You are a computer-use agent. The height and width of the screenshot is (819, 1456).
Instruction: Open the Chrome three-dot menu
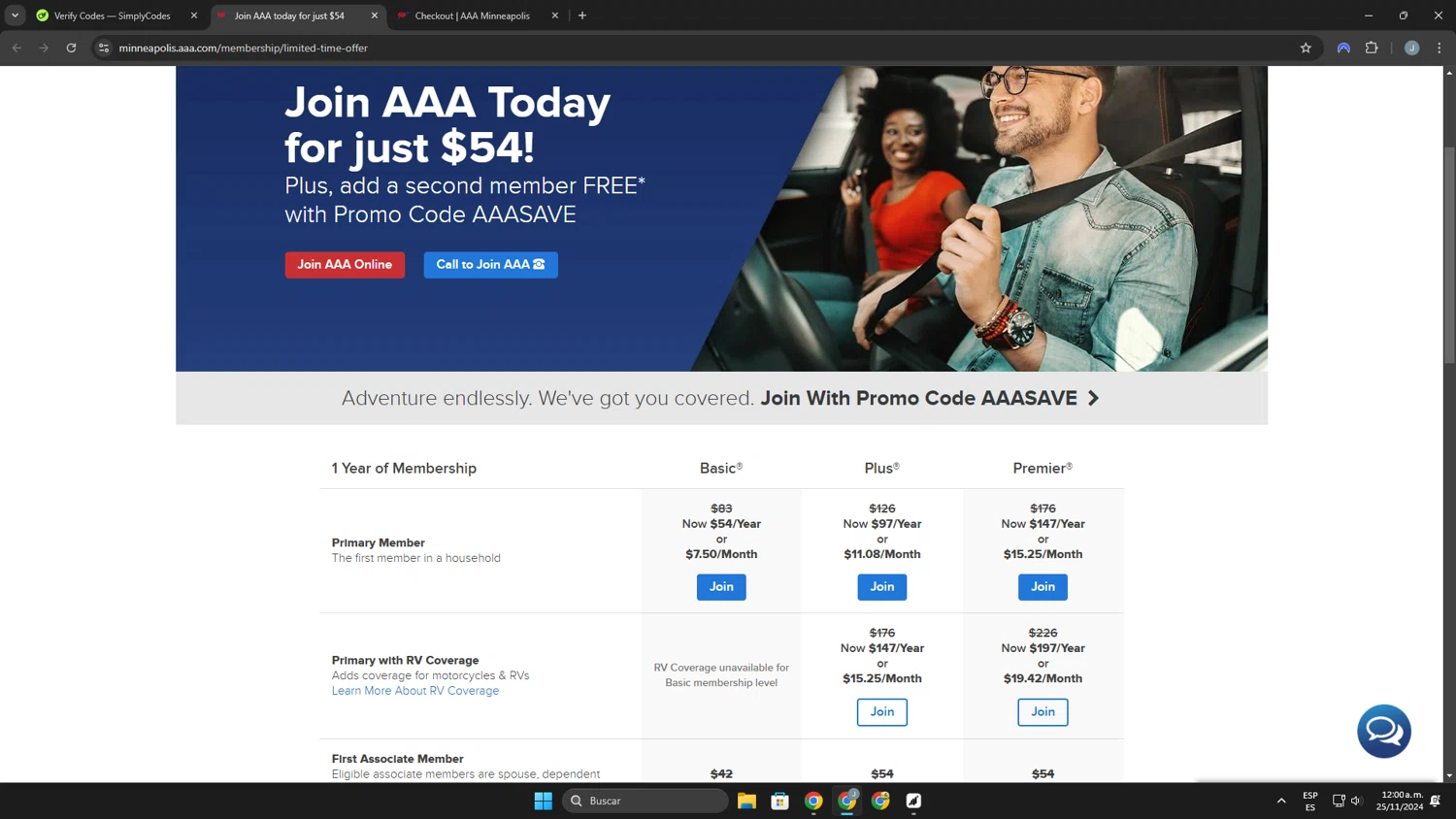[x=1439, y=48]
